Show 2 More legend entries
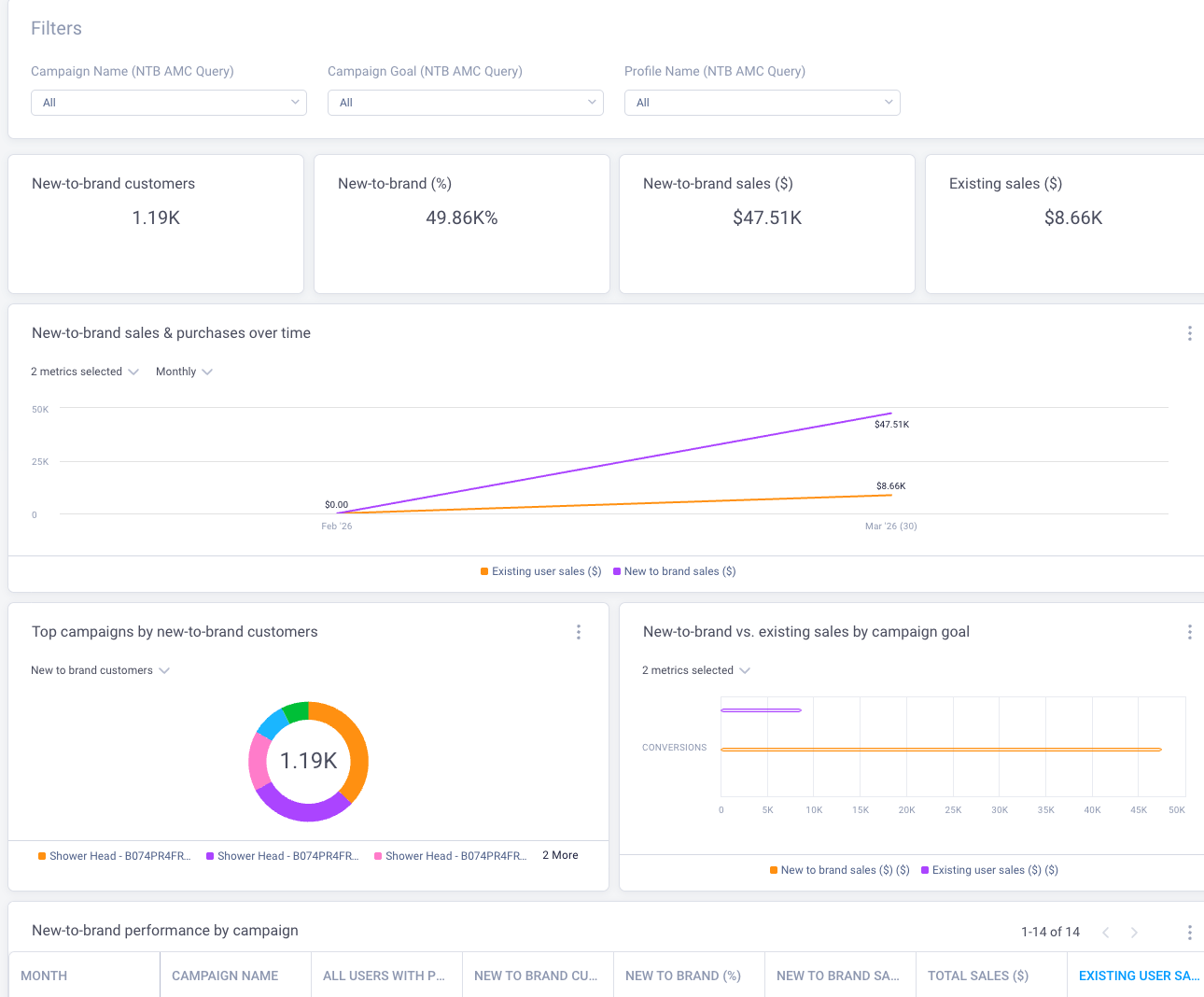Screen dimensions: 1204x997 (x=560, y=855)
